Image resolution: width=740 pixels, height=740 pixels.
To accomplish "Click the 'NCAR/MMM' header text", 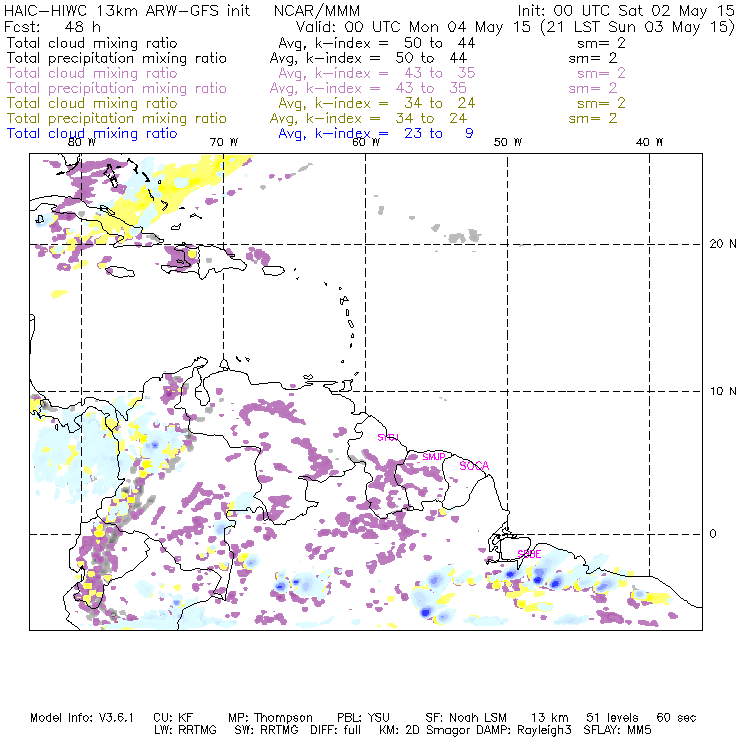I will point(317,11).
